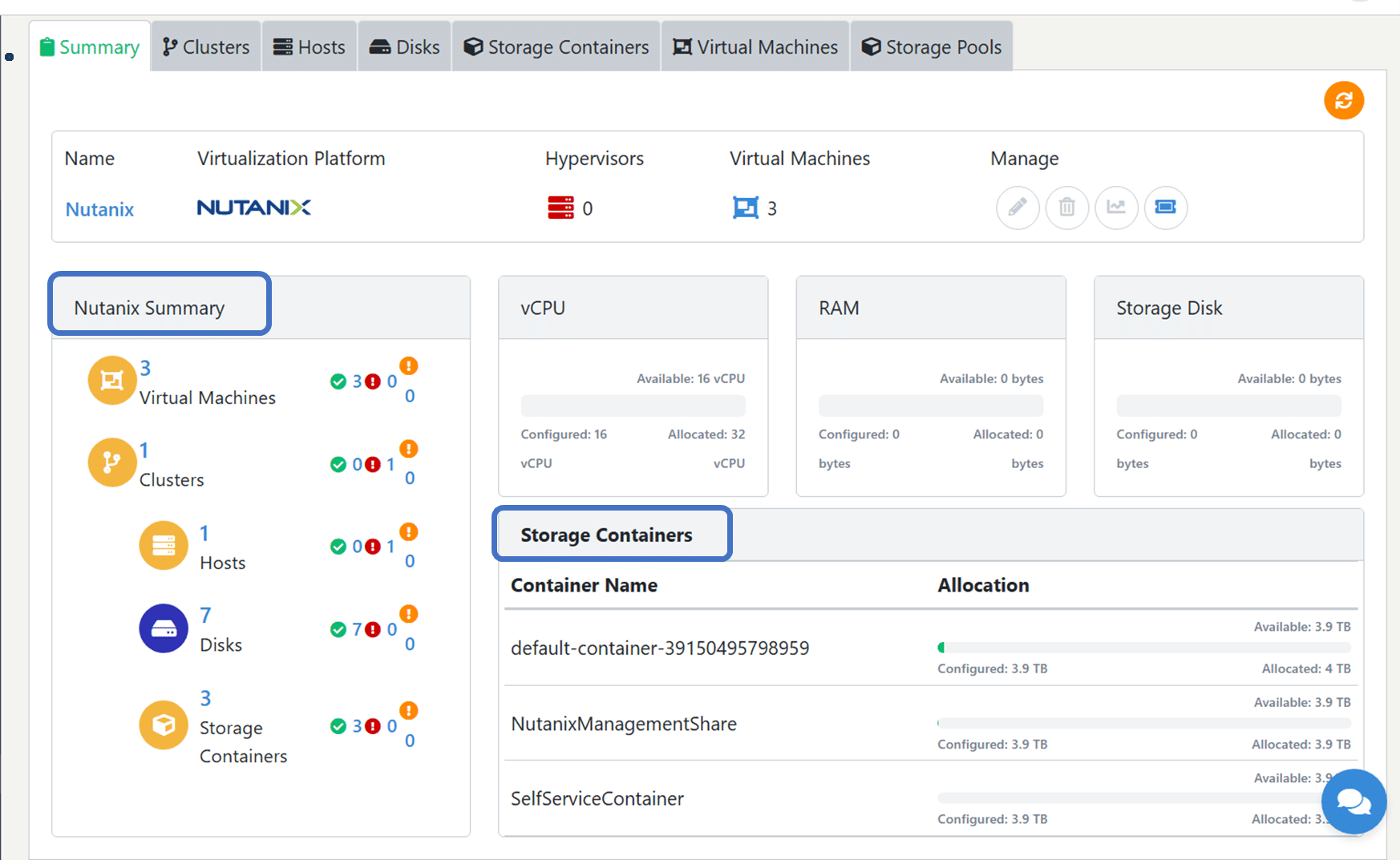The image size is (1400, 860).
Task: Switch to the Virtual Machines tab
Action: (755, 47)
